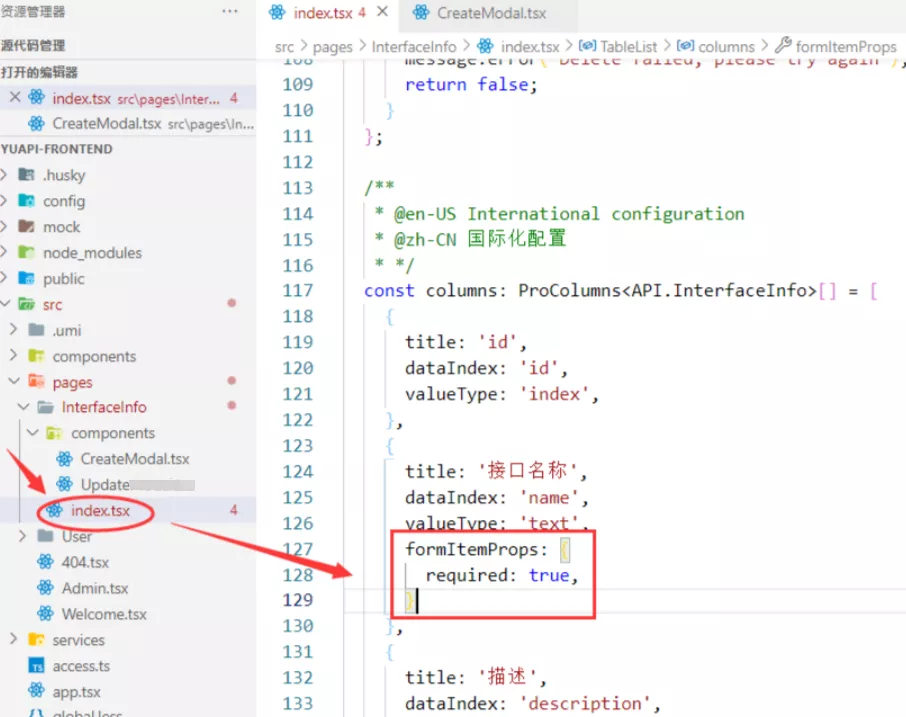Click the .umi folder icon
Image resolution: width=906 pixels, height=717 pixels.
pos(36,330)
